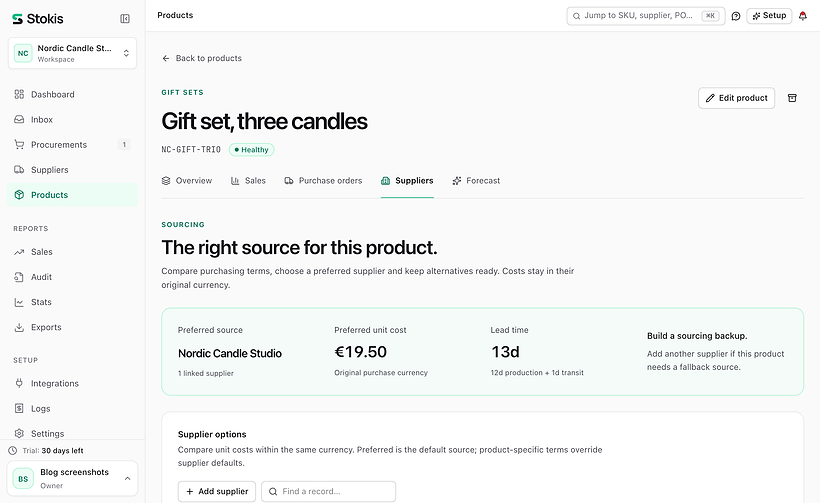Select the Suppliers tab
Viewport: 820px width, 503px height.
(407, 181)
